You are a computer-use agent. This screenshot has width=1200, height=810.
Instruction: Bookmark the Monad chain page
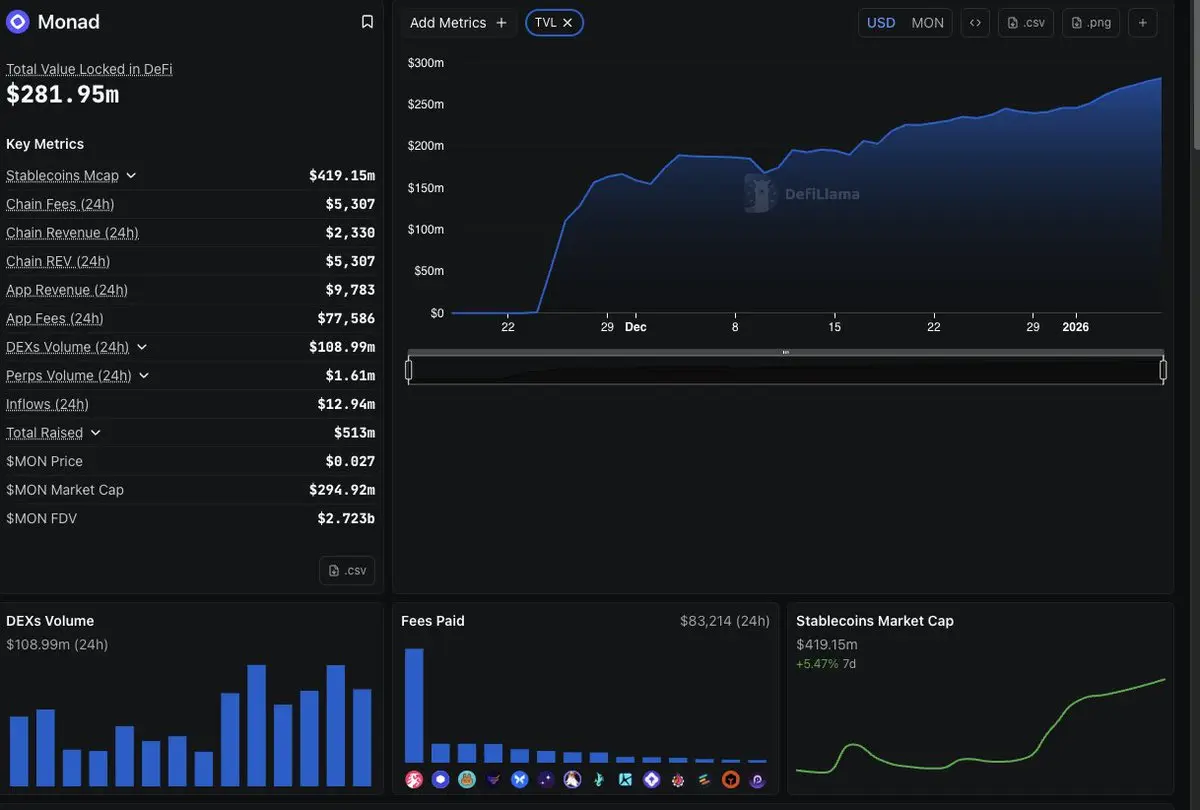tap(367, 22)
